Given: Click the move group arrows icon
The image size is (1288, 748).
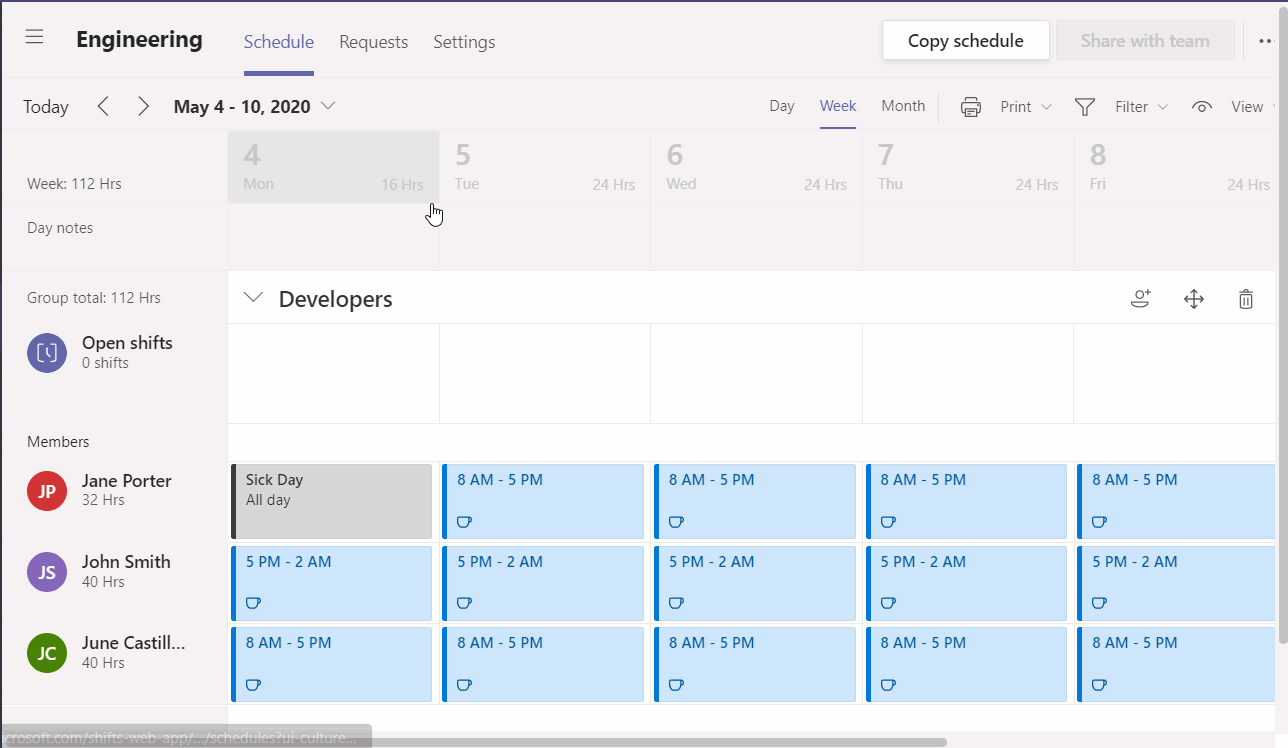Looking at the screenshot, I should (x=1194, y=298).
